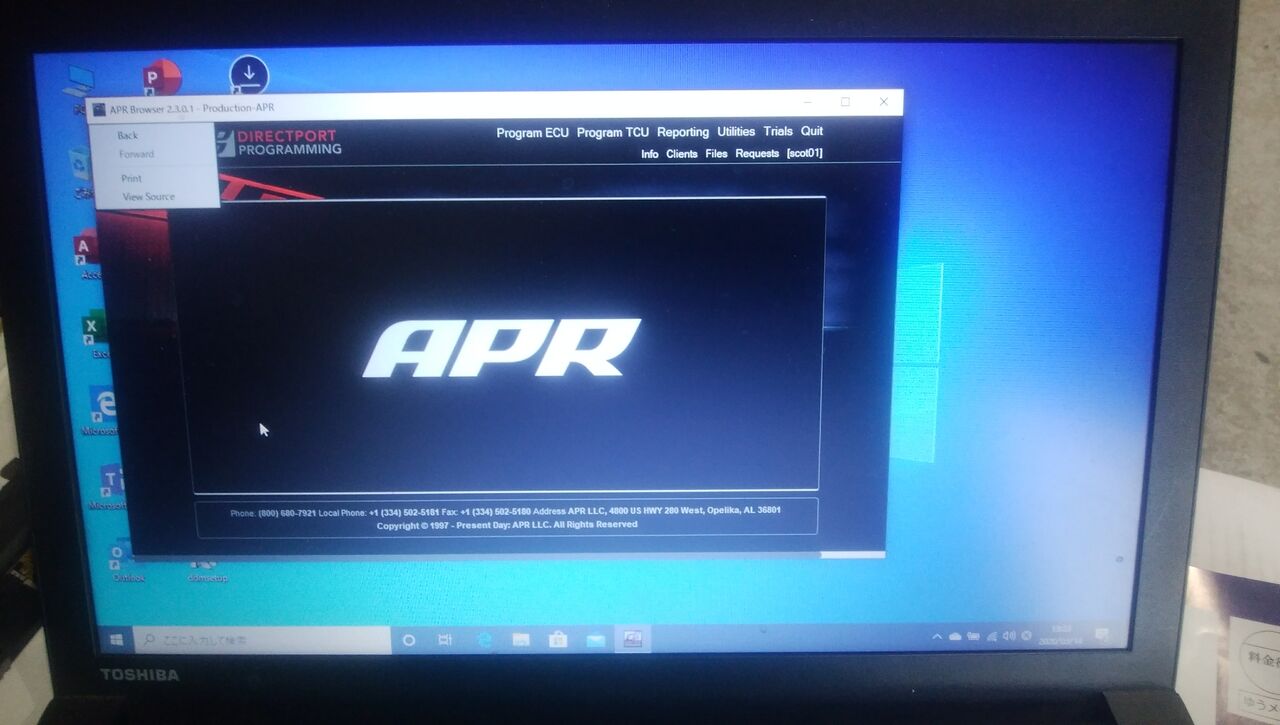Image resolution: width=1280 pixels, height=725 pixels.
Task: Go to the Trials section
Action: (x=778, y=131)
